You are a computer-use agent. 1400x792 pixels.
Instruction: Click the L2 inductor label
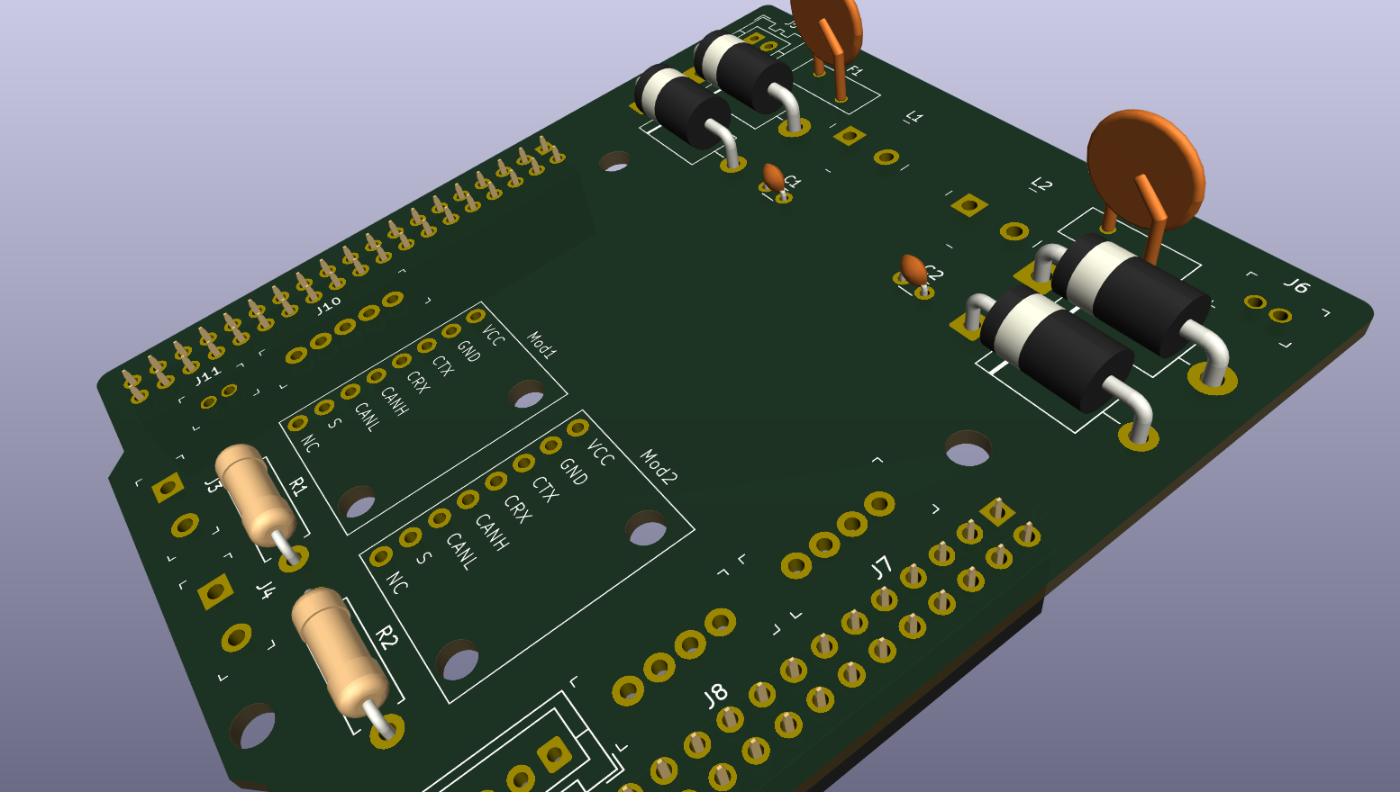1042,184
